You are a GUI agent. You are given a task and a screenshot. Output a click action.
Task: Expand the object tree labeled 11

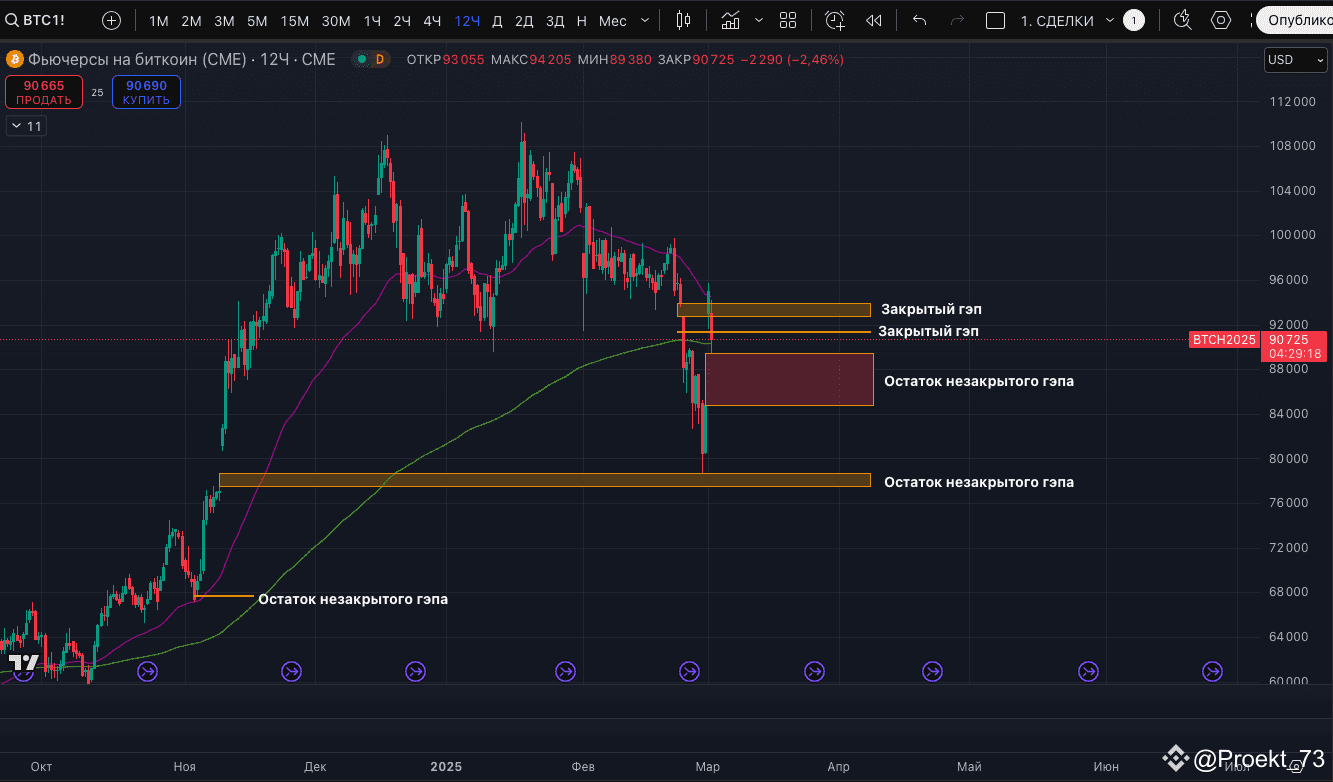point(25,125)
